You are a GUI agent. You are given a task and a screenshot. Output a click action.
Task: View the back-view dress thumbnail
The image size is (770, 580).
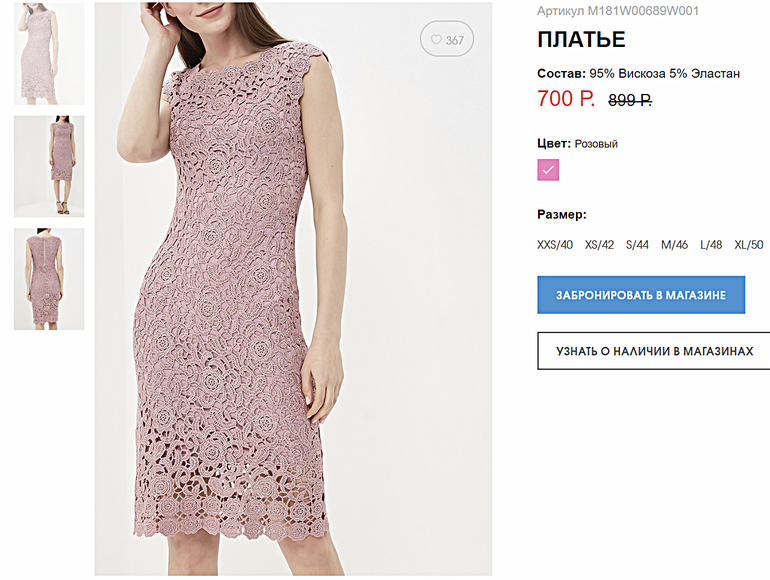[x=49, y=279]
